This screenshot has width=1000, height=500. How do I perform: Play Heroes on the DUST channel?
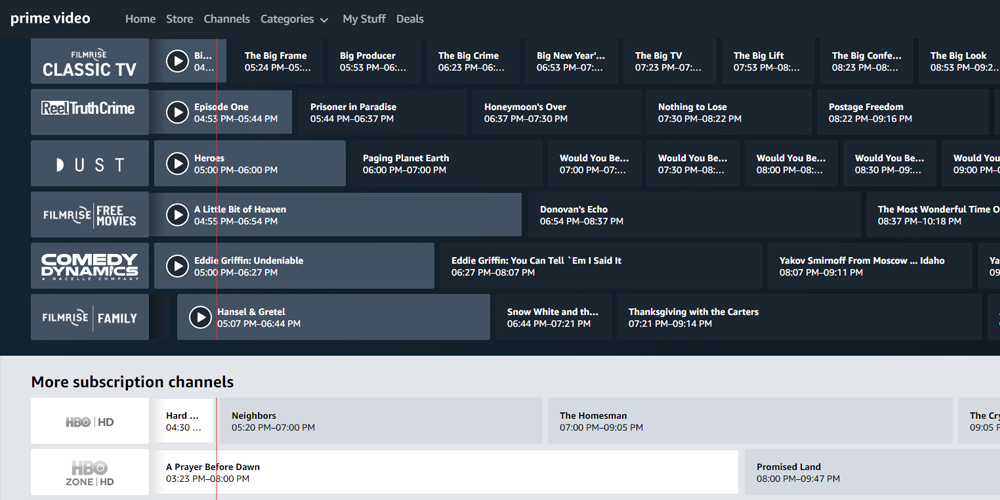click(x=177, y=163)
